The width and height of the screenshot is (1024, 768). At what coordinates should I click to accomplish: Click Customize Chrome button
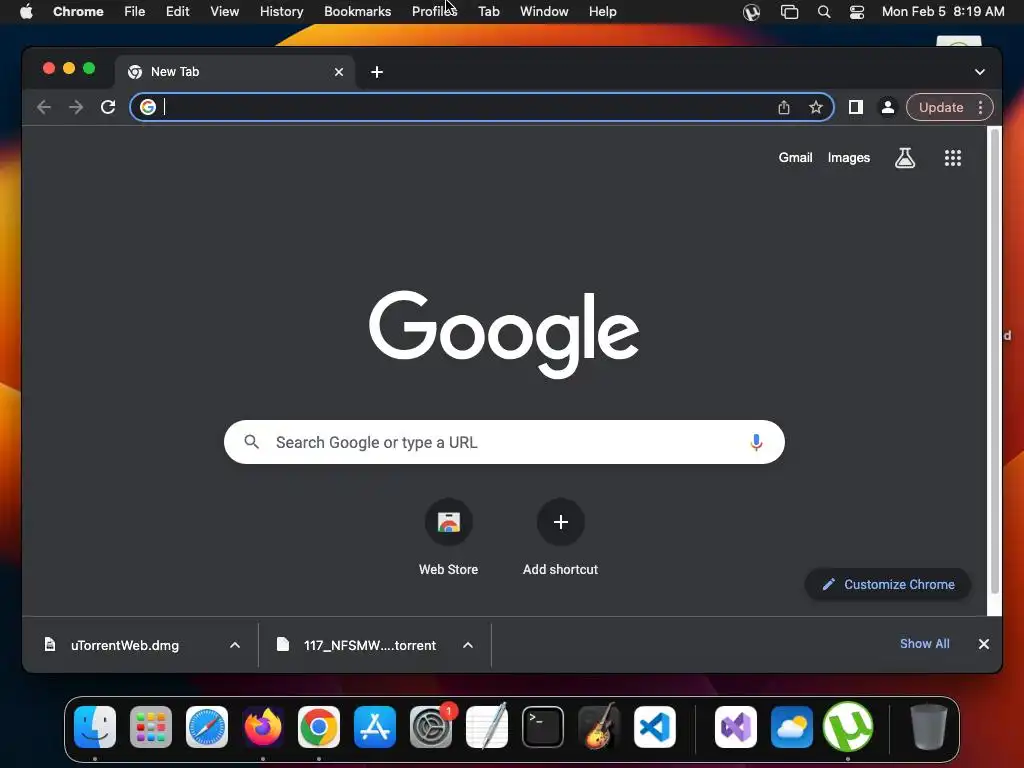pyautogui.click(x=888, y=584)
